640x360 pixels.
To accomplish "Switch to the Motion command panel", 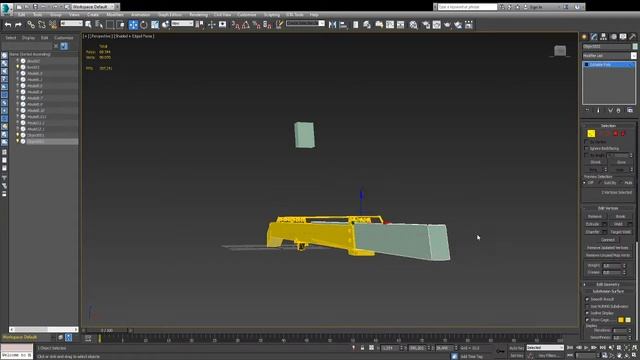I will (613, 37).
